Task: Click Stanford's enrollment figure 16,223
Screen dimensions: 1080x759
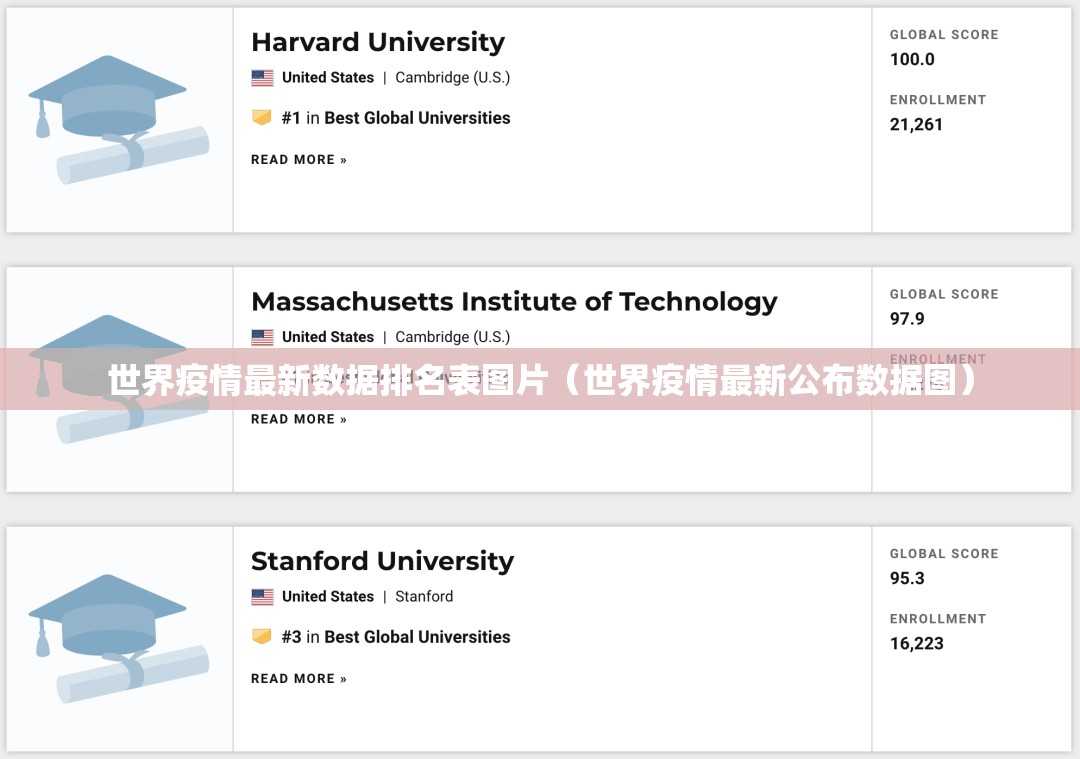Action: click(x=918, y=643)
